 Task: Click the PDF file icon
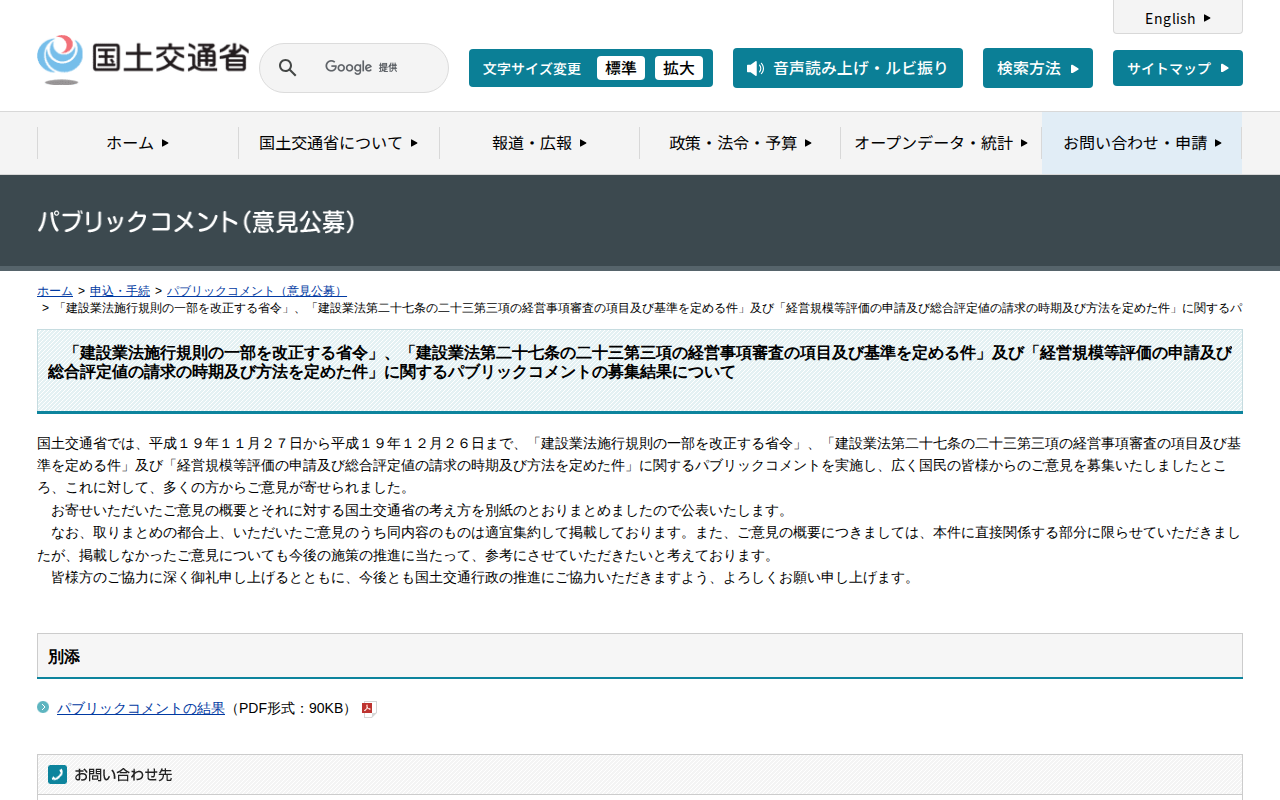368,709
